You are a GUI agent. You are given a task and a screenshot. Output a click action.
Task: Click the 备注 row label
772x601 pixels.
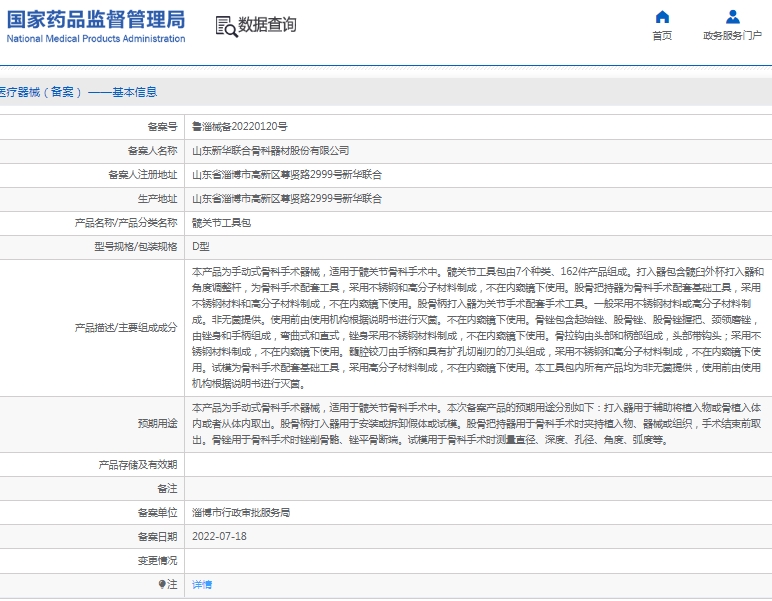point(167,488)
